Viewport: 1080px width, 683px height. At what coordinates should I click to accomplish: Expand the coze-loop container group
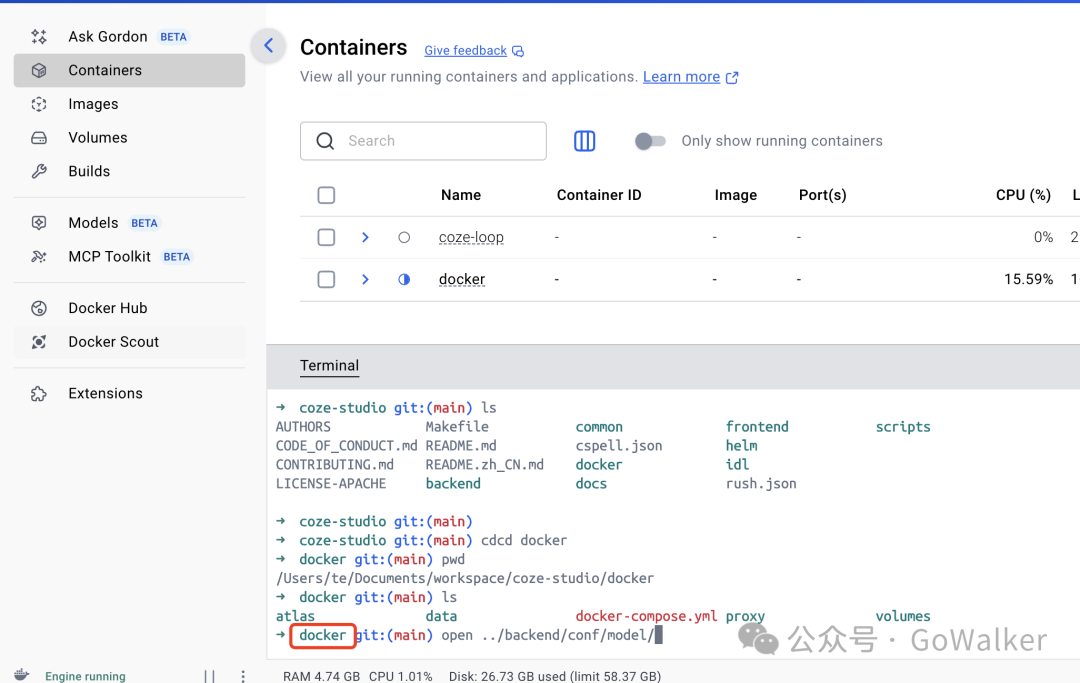pos(366,238)
